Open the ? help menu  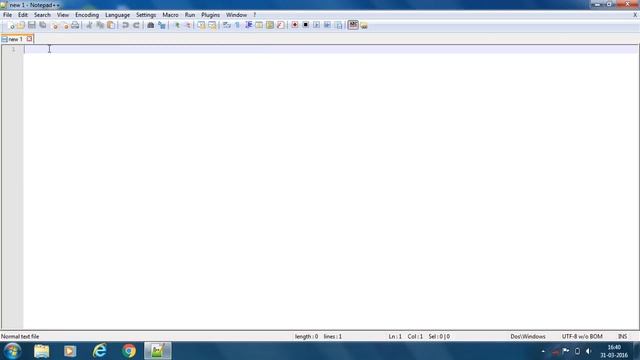click(255, 15)
